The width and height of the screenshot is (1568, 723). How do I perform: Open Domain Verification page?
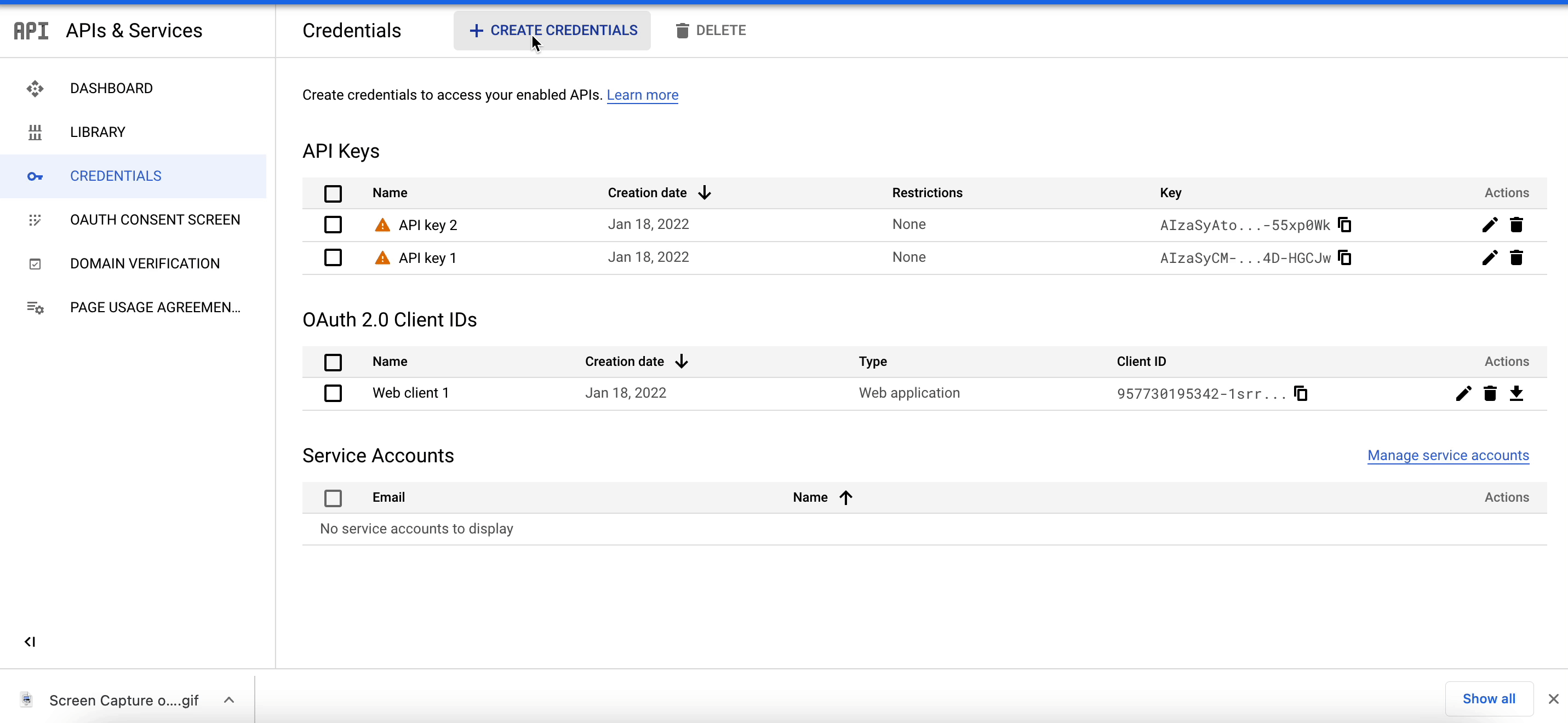click(x=145, y=263)
